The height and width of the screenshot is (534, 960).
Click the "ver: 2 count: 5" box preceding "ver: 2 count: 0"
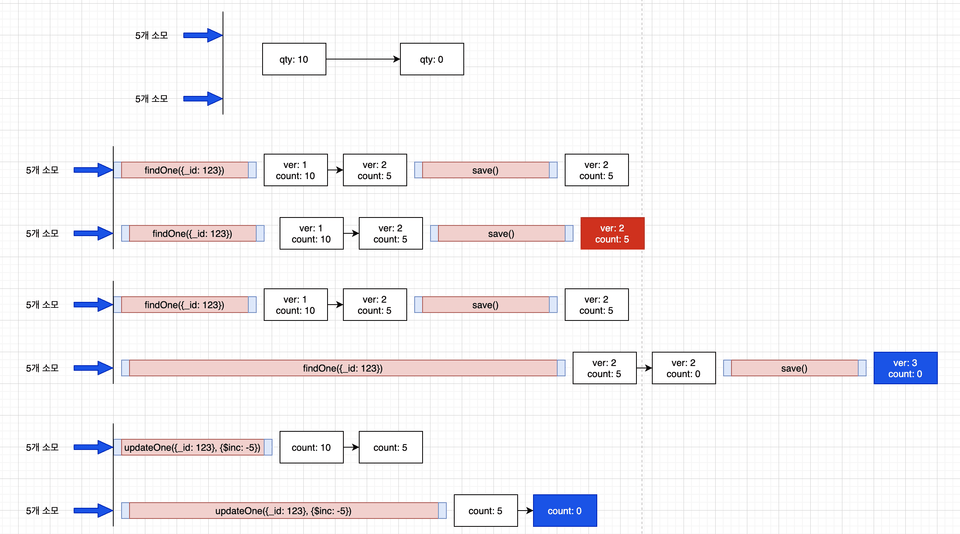(604, 368)
